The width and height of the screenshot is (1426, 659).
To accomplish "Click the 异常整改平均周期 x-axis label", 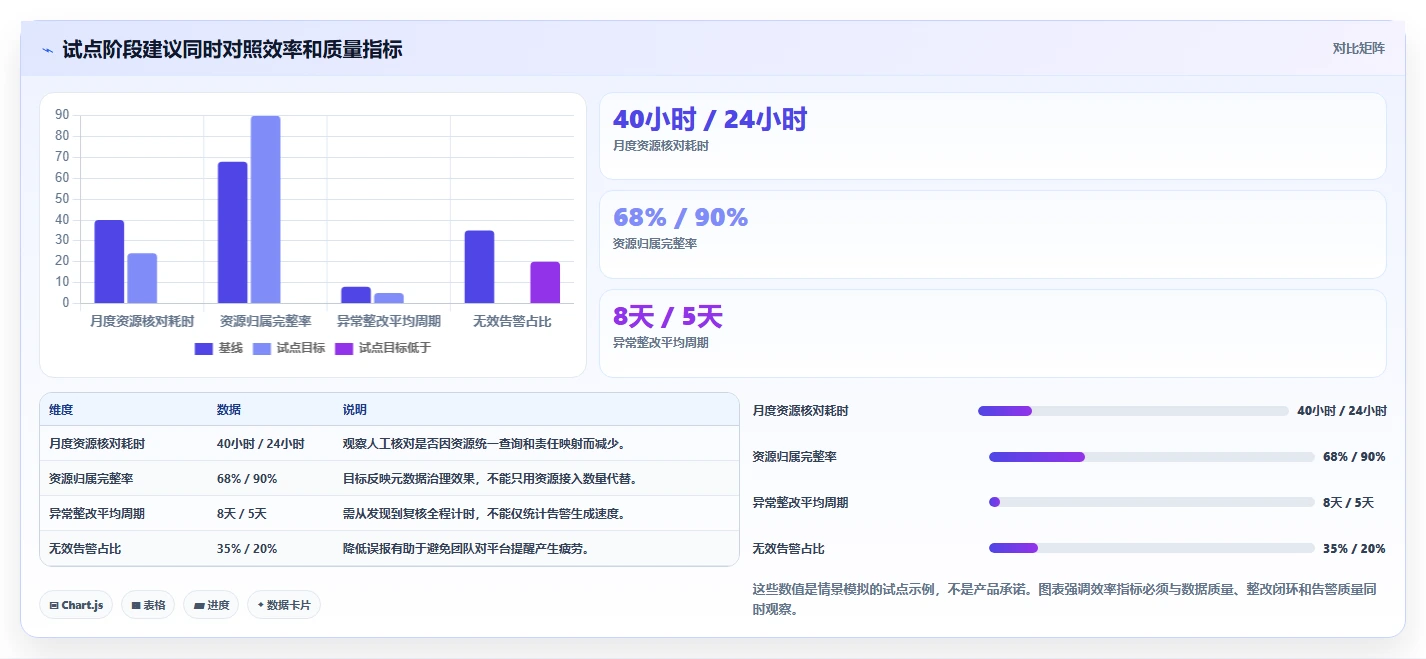I will [389, 321].
